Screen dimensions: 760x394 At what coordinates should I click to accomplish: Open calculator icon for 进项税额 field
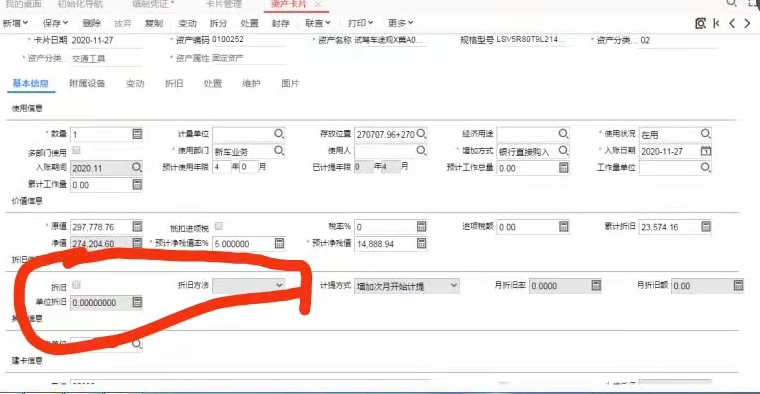pos(563,226)
